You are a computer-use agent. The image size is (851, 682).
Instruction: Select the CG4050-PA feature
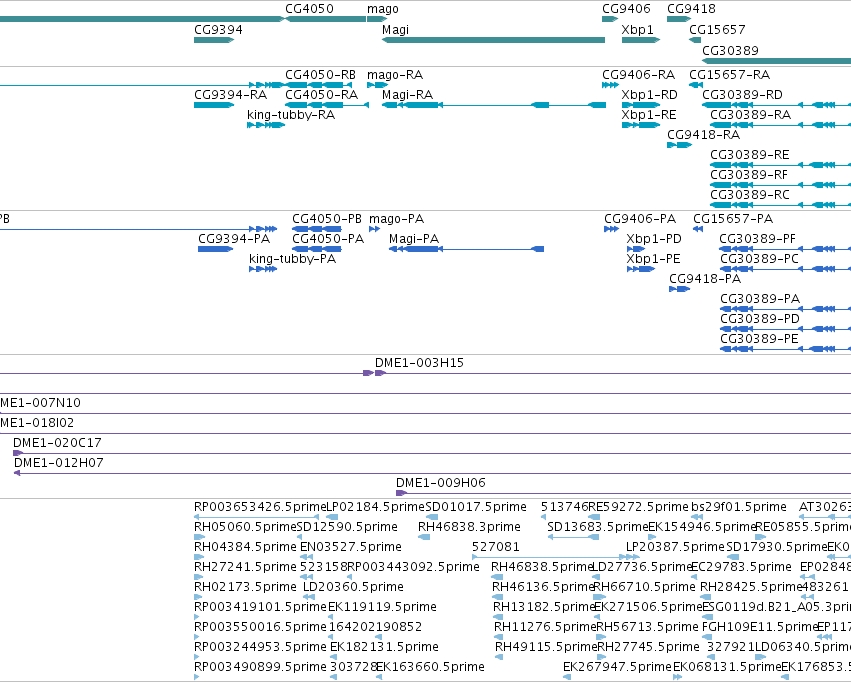[x=317, y=249]
